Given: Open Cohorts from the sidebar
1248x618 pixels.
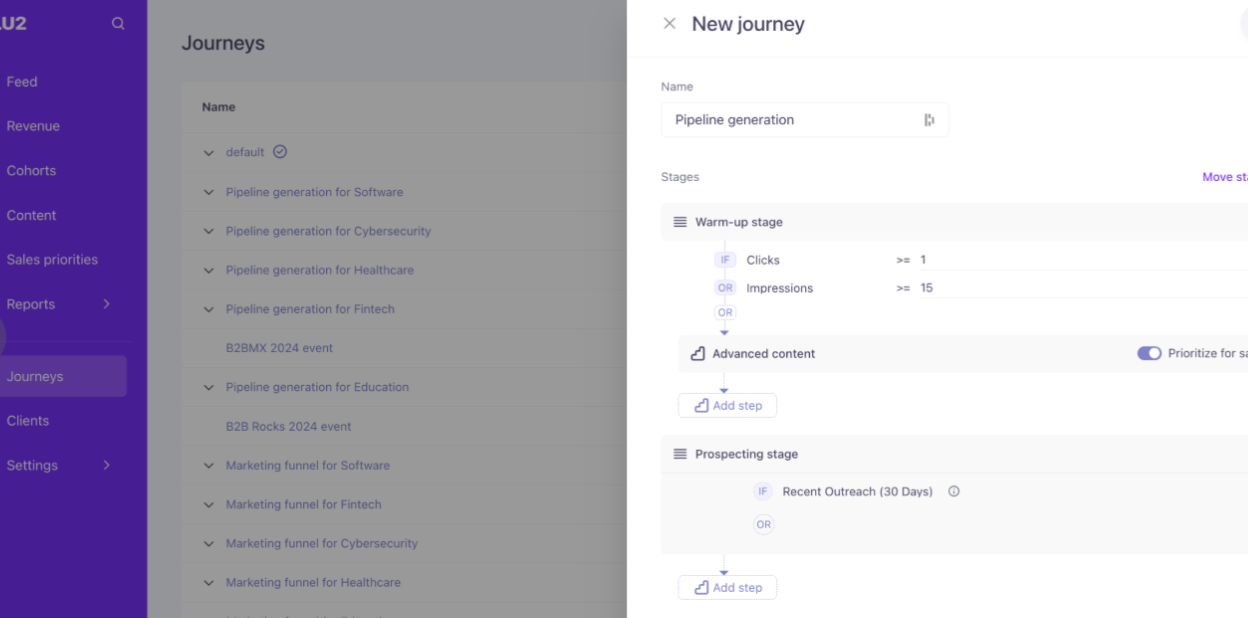Looking at the screenshot, I should point(31,171).
